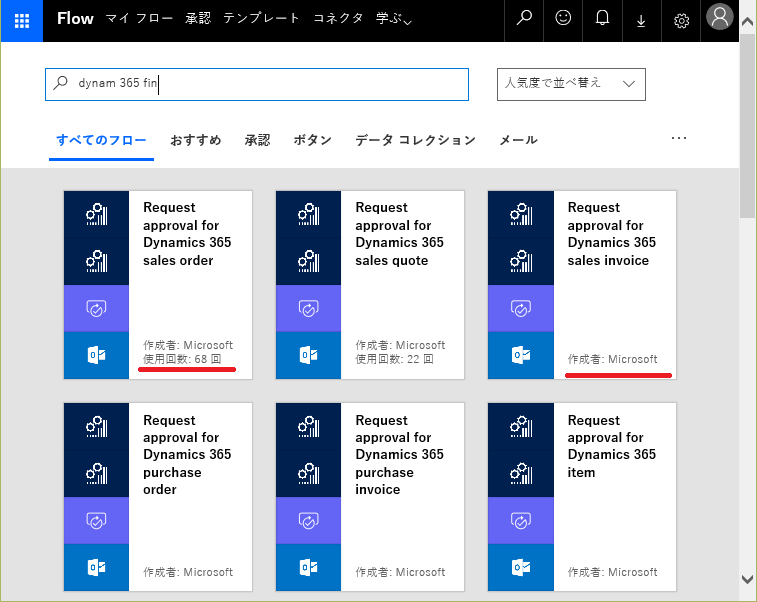The image size is (757, 602).
Task: Open the purchase invoice approval template title
Action: click(399, 455)
